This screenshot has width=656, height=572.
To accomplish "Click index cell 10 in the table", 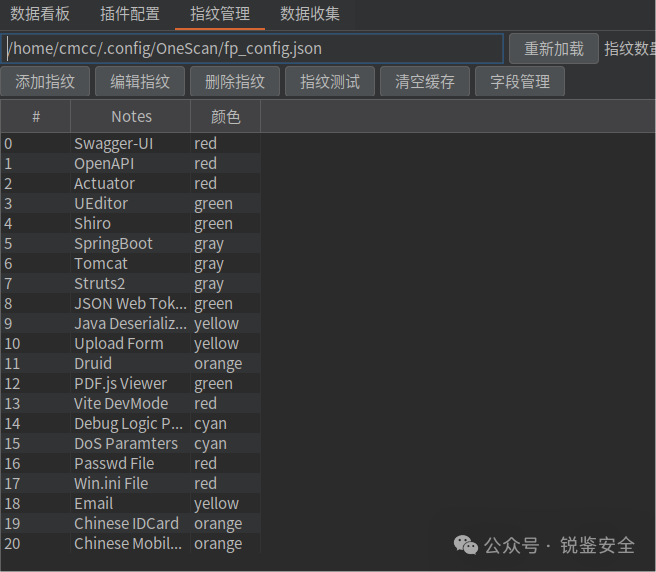I will (x=36, y=344).
